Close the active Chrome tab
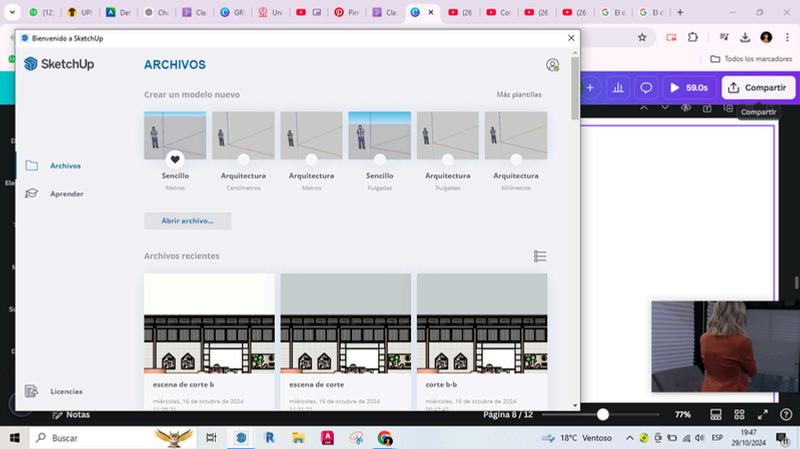Image resolution: width=800 pixels, height=449 pixels. (431, 12)
